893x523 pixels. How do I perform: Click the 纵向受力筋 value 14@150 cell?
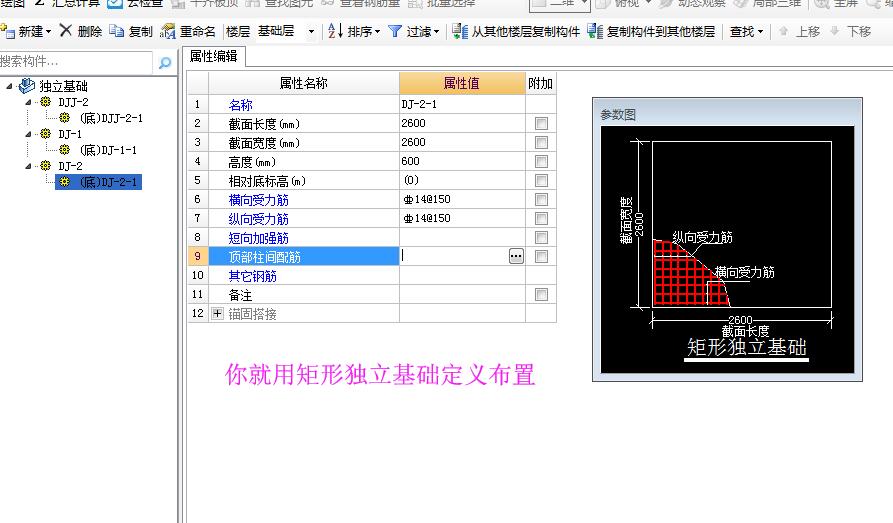462,218
